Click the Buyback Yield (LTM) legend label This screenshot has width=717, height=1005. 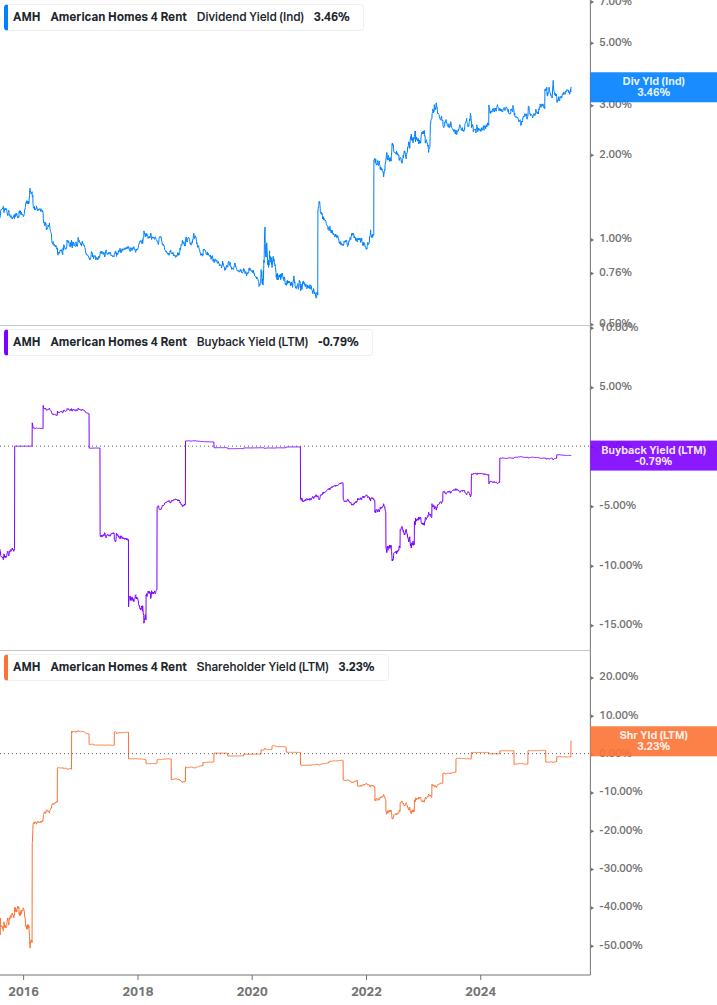tap(252, 342)
